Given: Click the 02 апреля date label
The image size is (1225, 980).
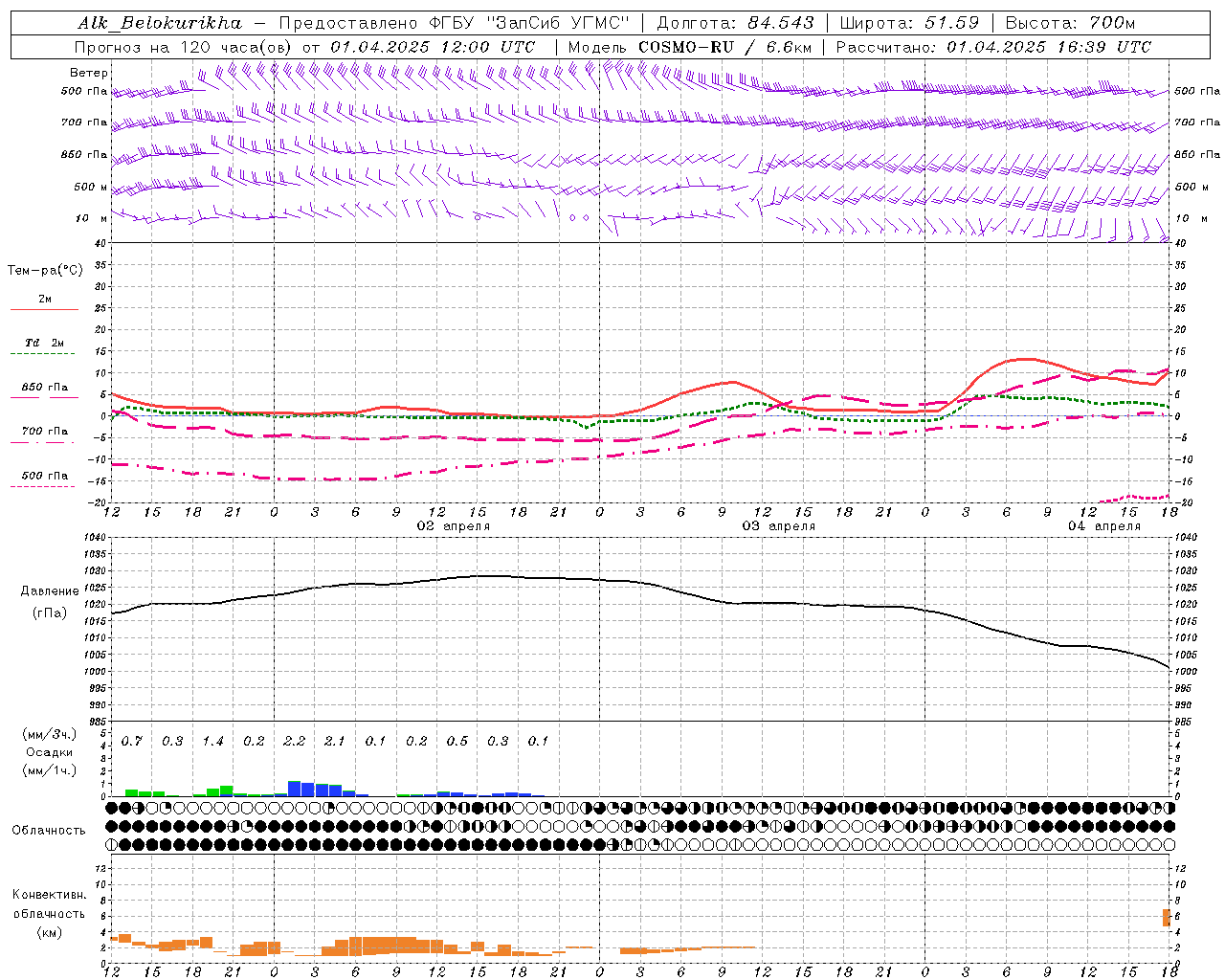Looking at the screenshot, I should click(x=453, y=526).
